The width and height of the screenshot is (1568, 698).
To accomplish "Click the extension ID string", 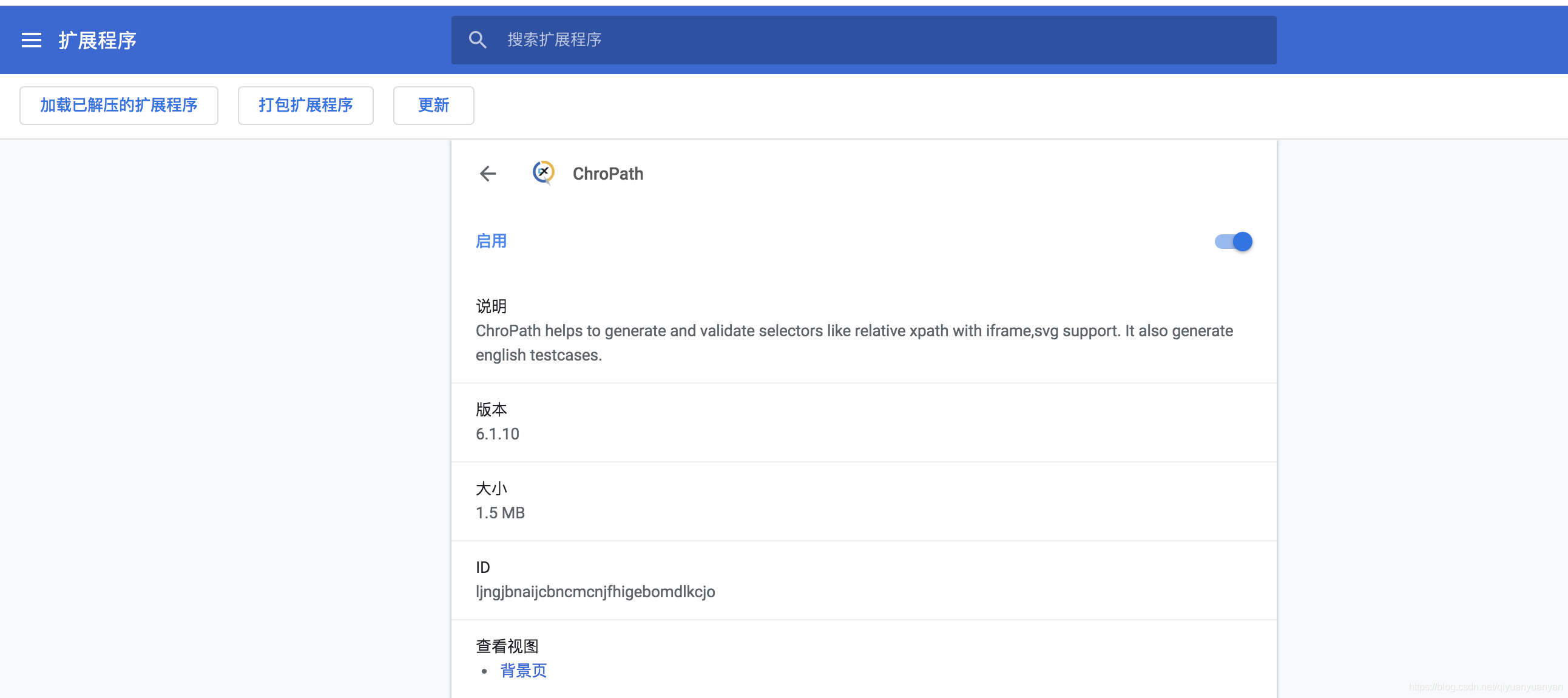I will [x=595, y=591].
